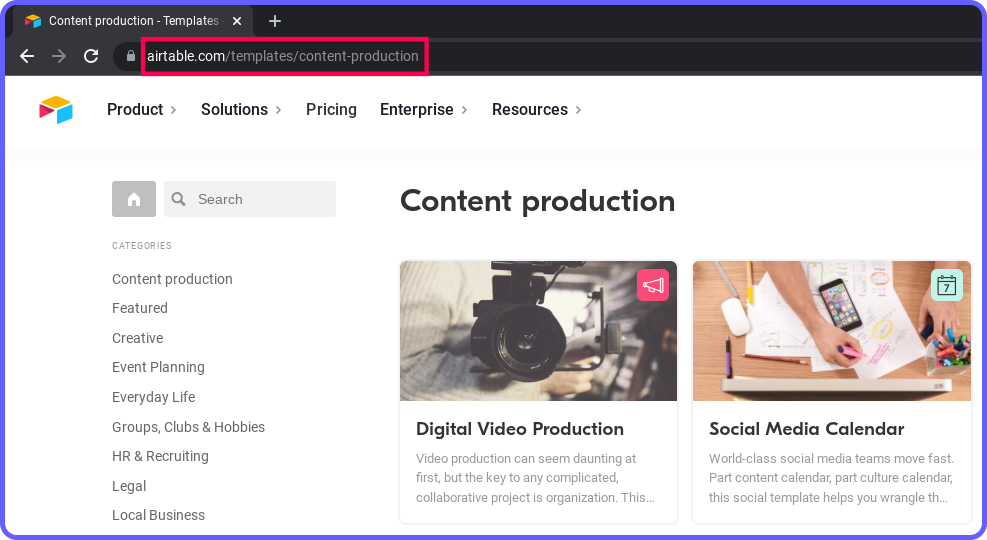Open the Social Media Calendar desk thumbnail

pos(832,331)
